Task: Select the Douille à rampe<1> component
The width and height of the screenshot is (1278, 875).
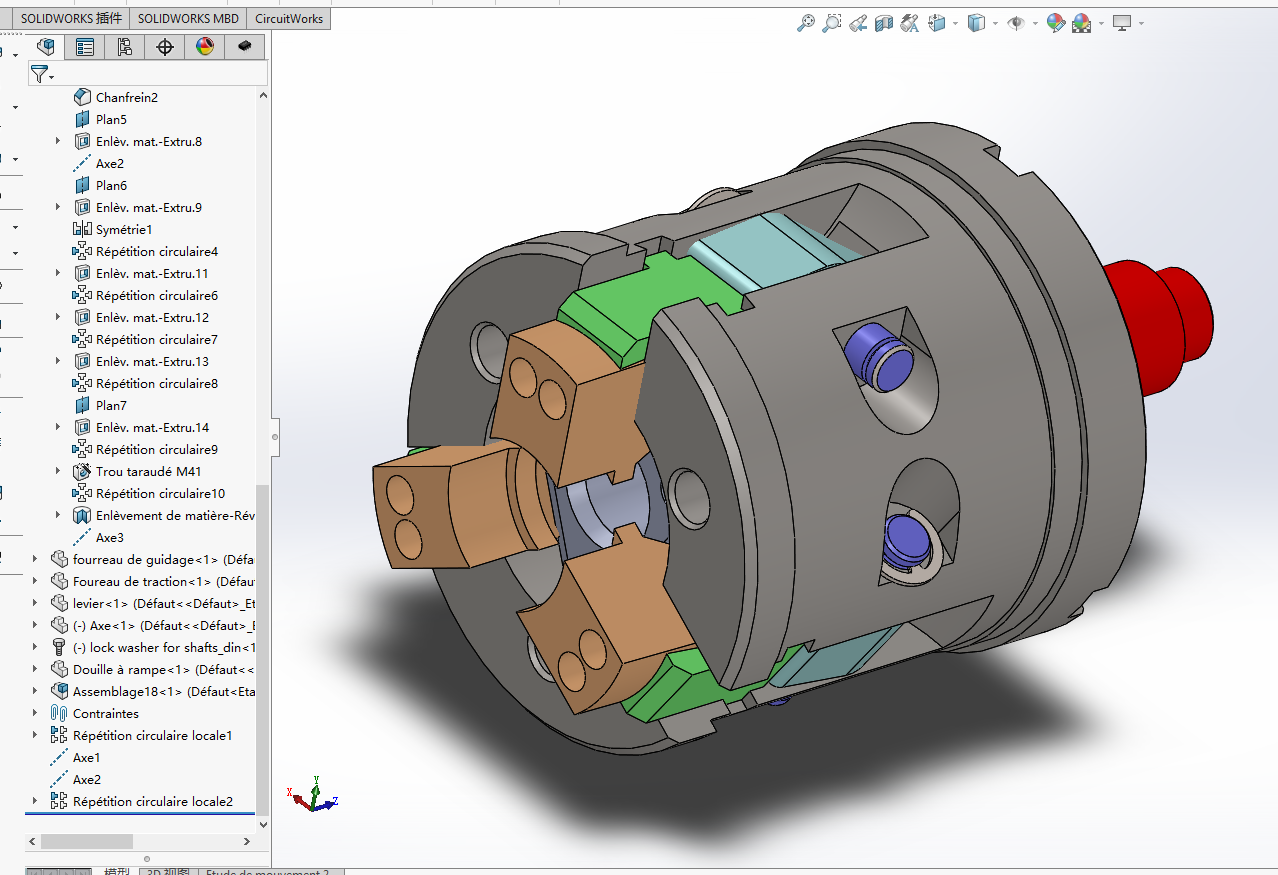Action: [164, 669]
